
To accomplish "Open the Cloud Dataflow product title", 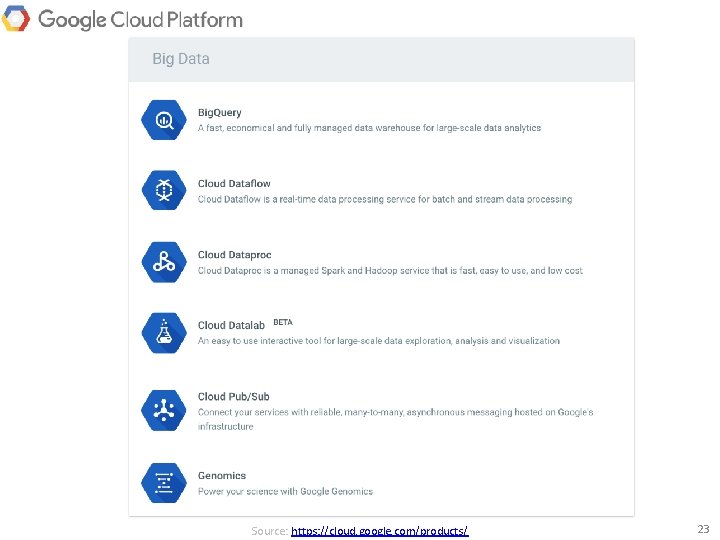I will coord(234,183).
